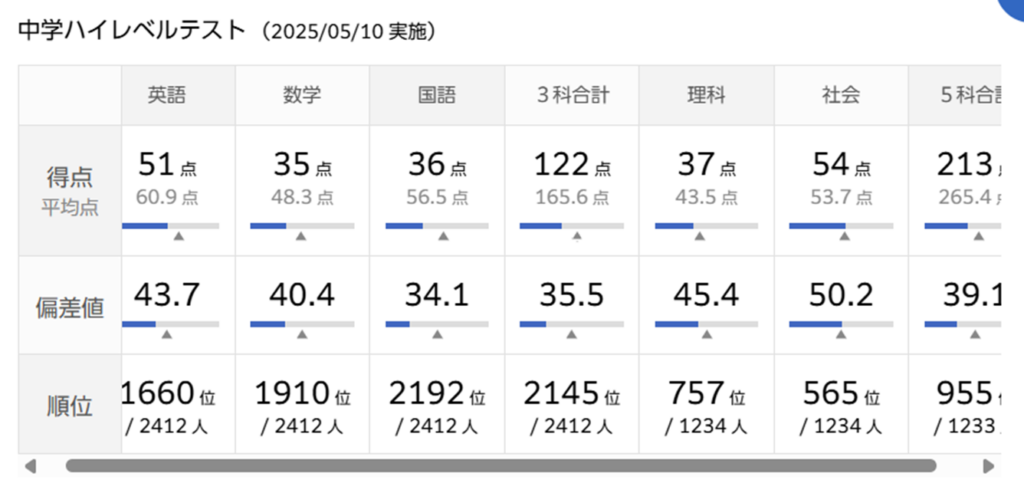1024x483 pixels.
Task: Click the horizontal scrollbar thumb
Action: click(x=500, y=466)
